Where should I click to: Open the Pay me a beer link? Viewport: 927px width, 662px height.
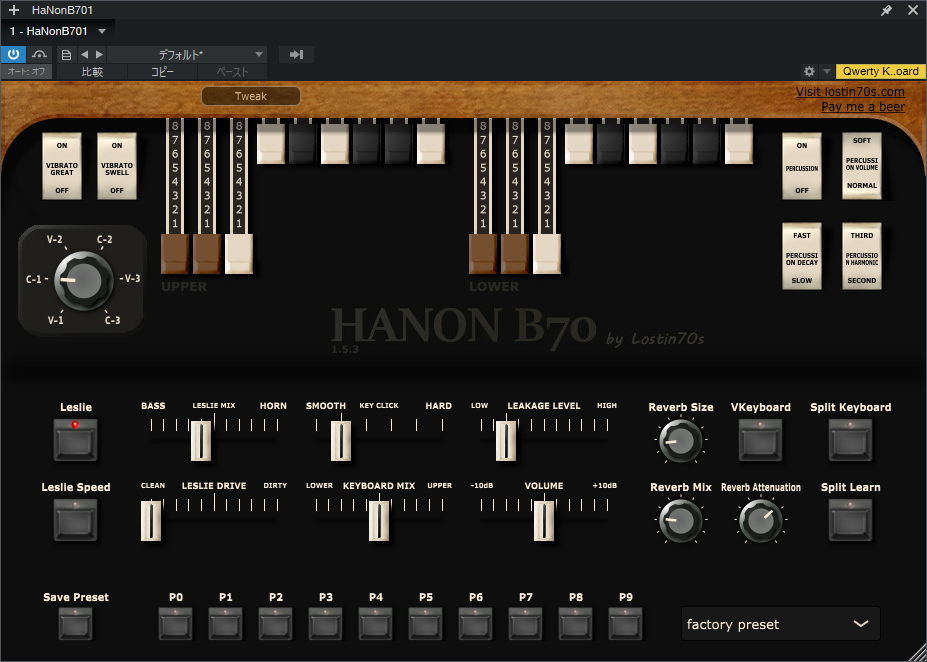point(863,107)
